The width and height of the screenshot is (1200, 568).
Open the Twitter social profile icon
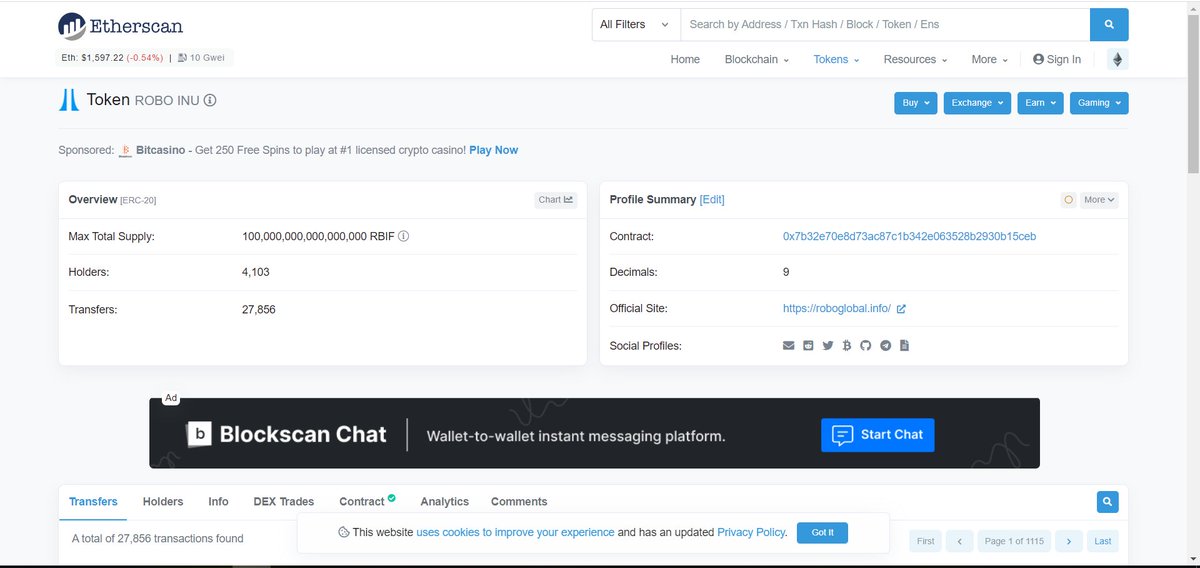point(827,346)
